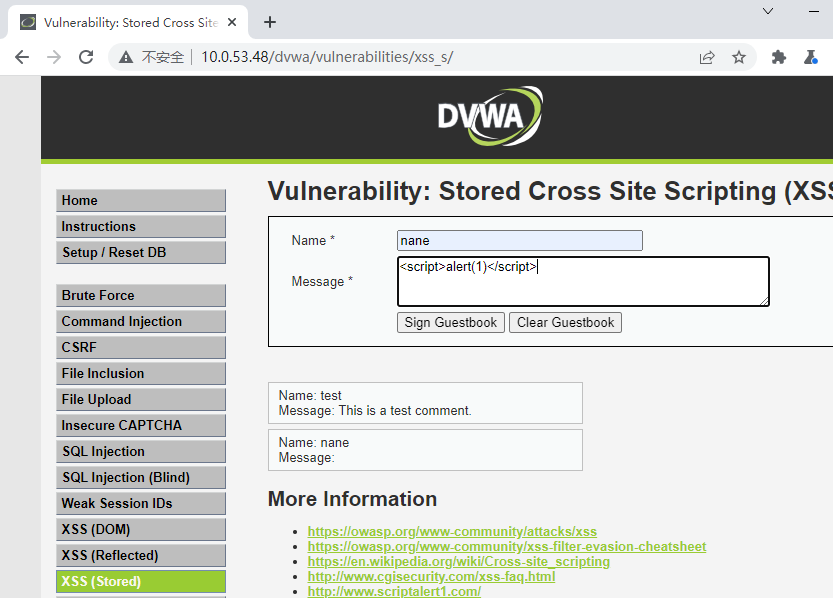Image resolution: width=833 pixels, height=598 pixels.
Task: Open the OWASP xss-filter-evasion-cheatsheet link
Action: pyautogui.click(x=507, y=546)
